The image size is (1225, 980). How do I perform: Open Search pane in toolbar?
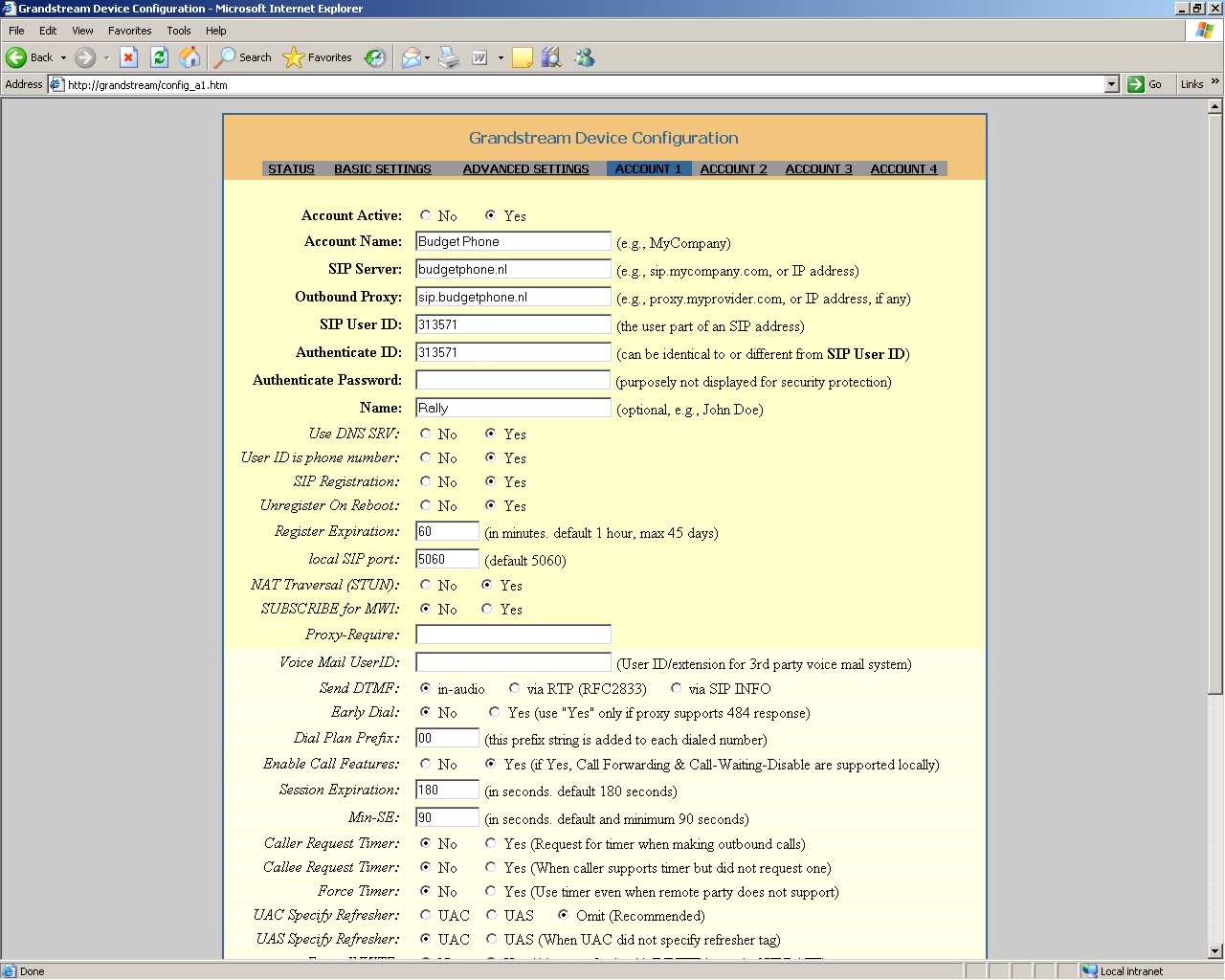click(x=243, y=57)
